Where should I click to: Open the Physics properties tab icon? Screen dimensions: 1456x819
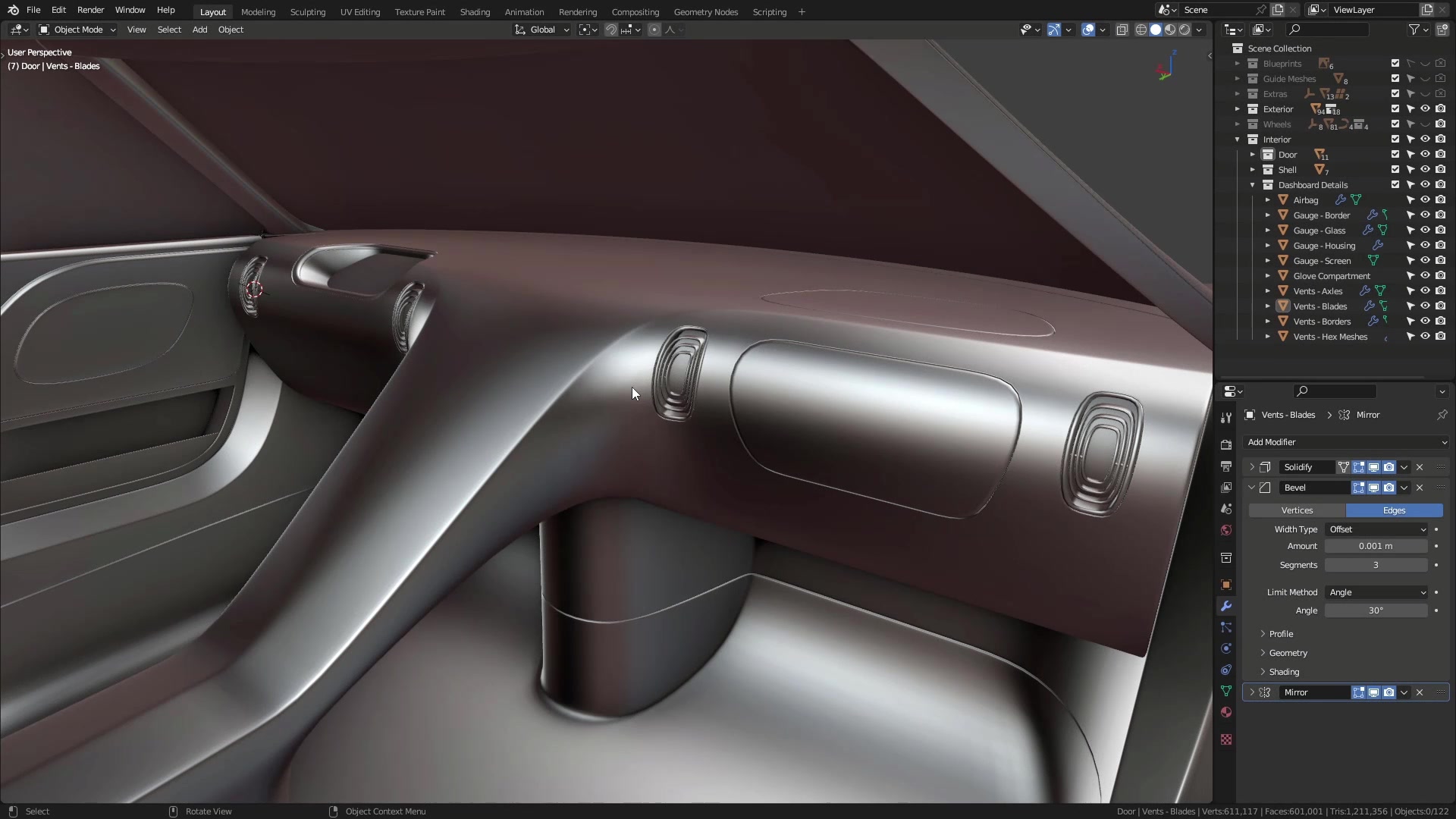click(1226, 648)
